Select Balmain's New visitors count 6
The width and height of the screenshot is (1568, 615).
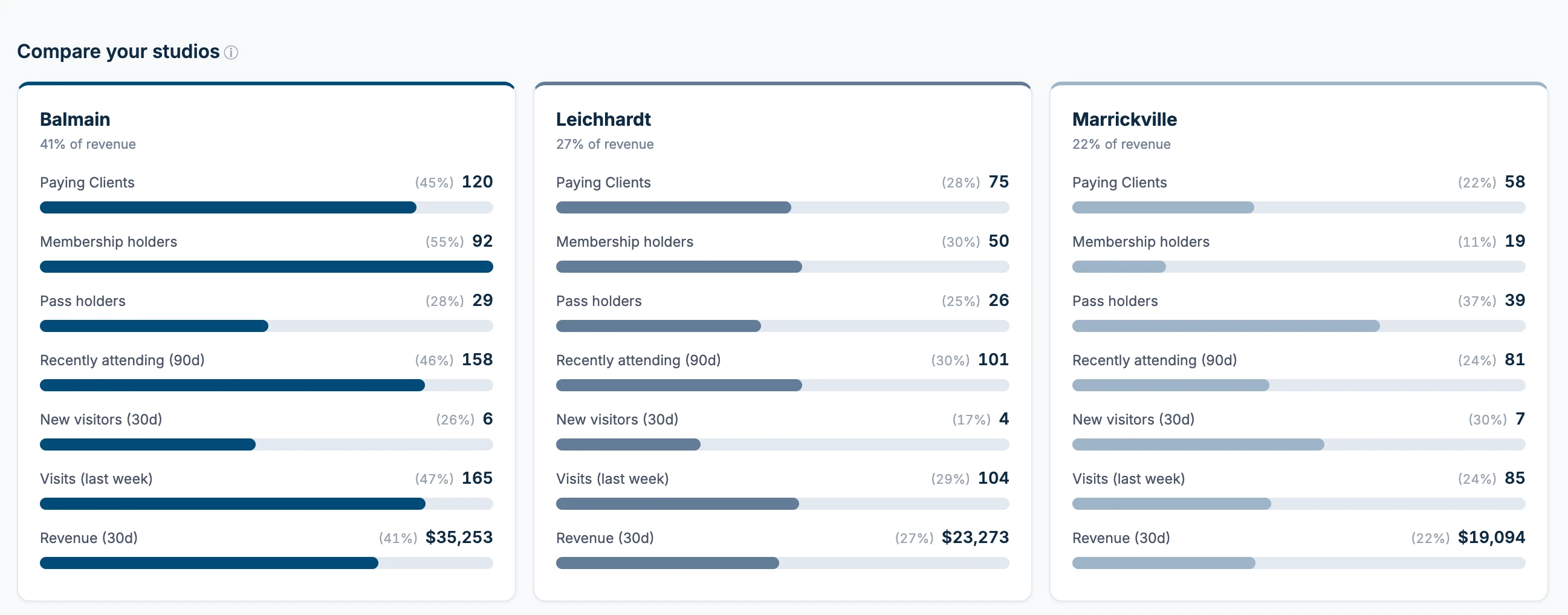click(488, 418)
